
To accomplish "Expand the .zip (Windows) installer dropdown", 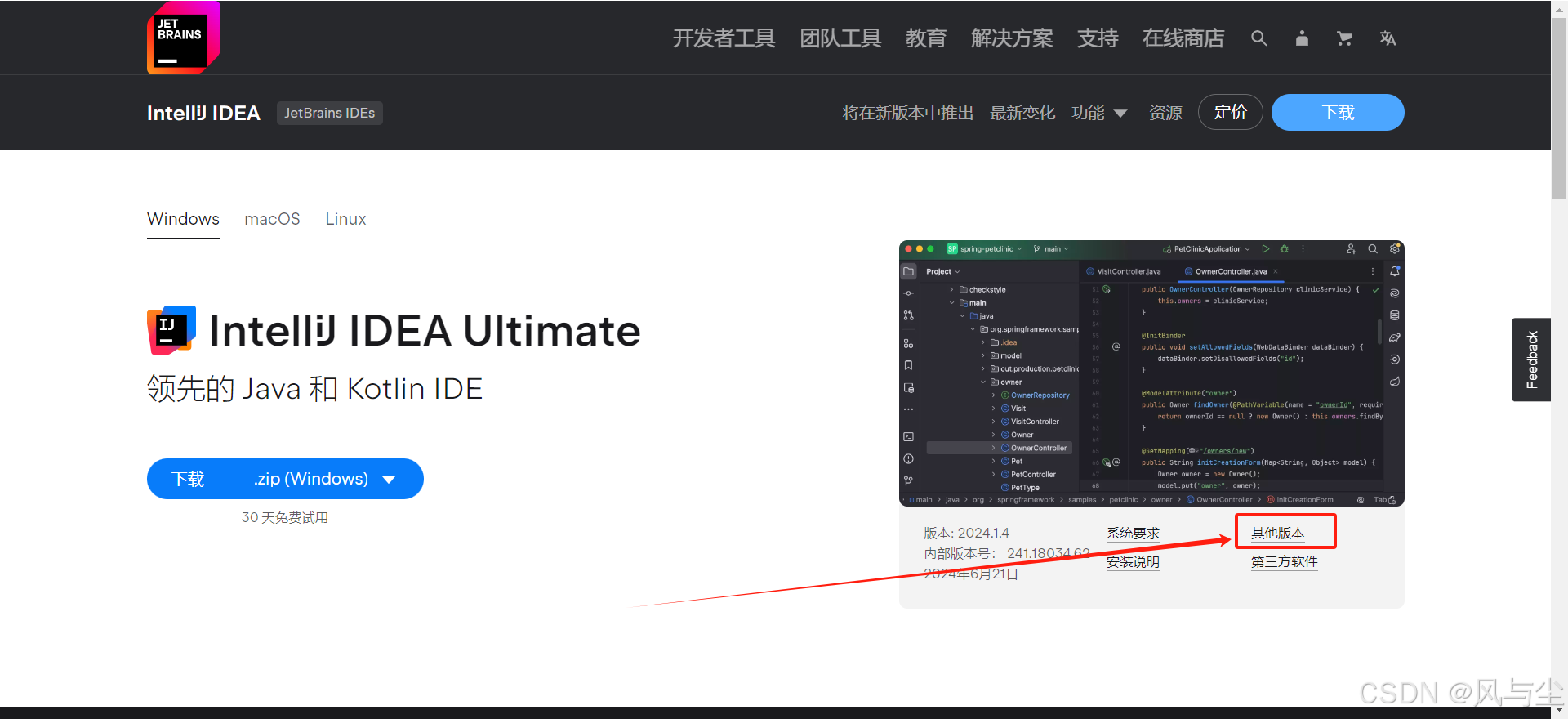I will point(326,479).
